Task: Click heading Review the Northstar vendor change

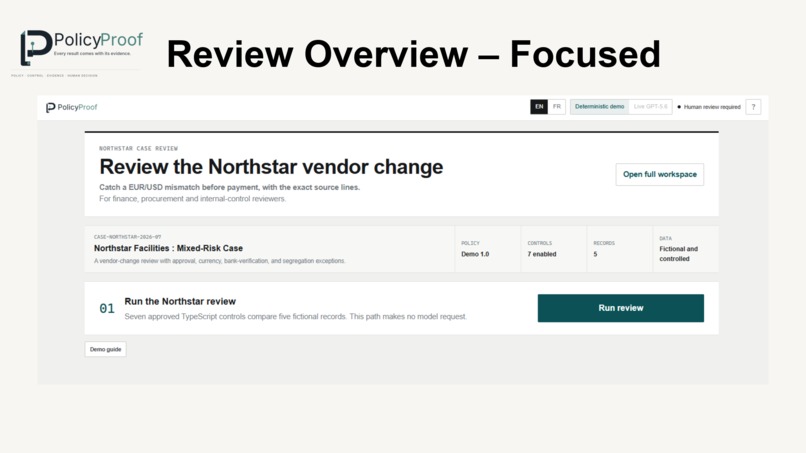Action: click(x=271, y=167)
